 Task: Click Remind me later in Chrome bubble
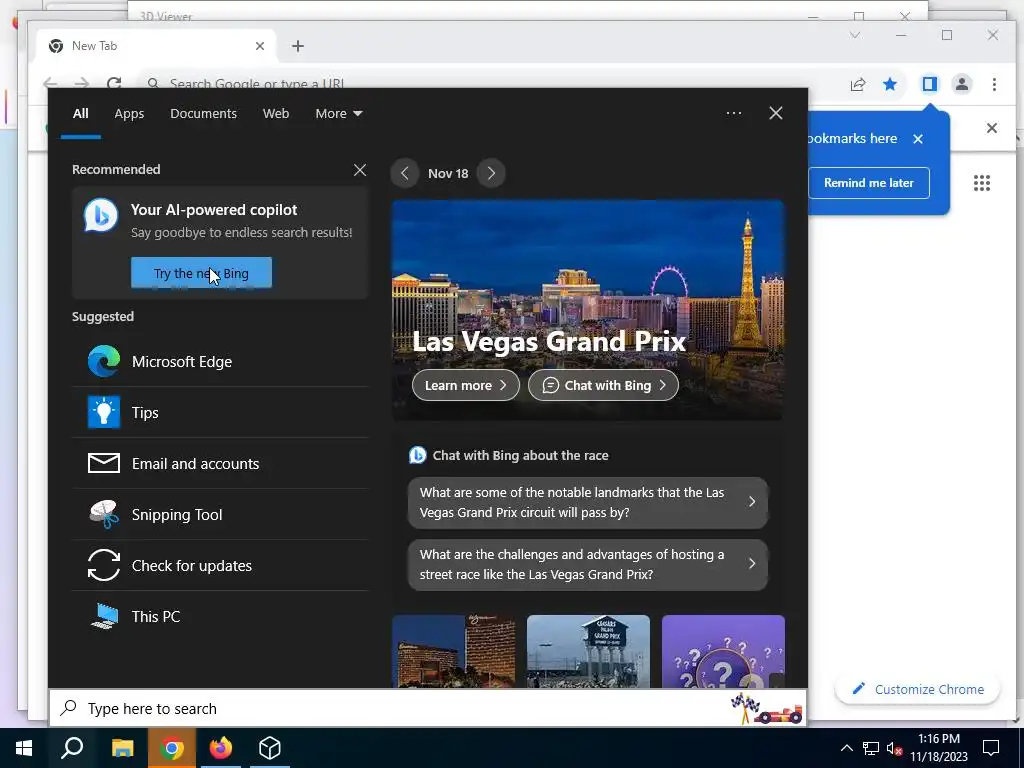click(869, 183)
